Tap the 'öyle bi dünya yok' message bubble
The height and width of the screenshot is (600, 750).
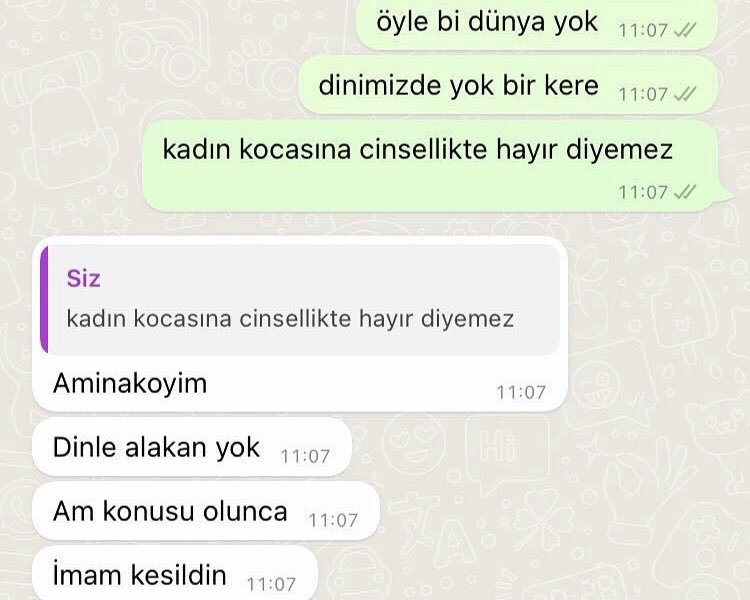[x=537, y=24]
